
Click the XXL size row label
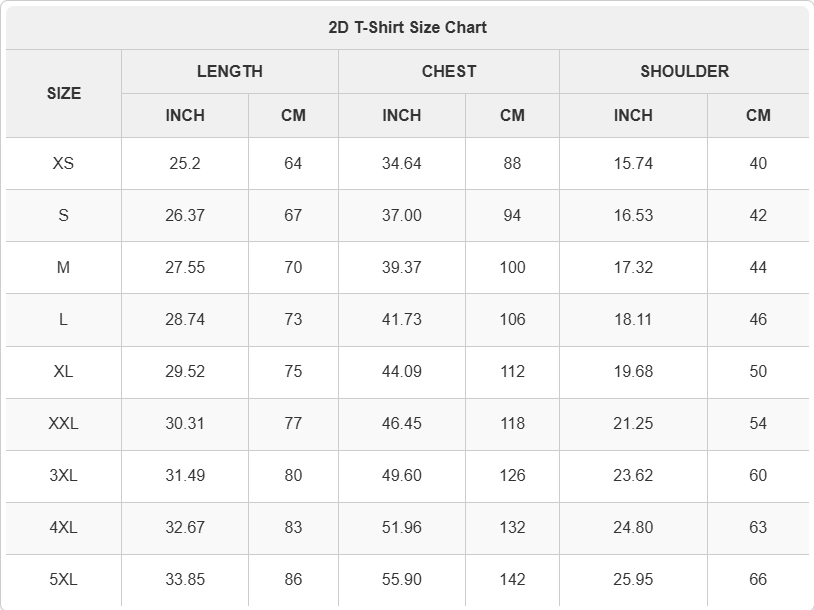tap(64, 424)
